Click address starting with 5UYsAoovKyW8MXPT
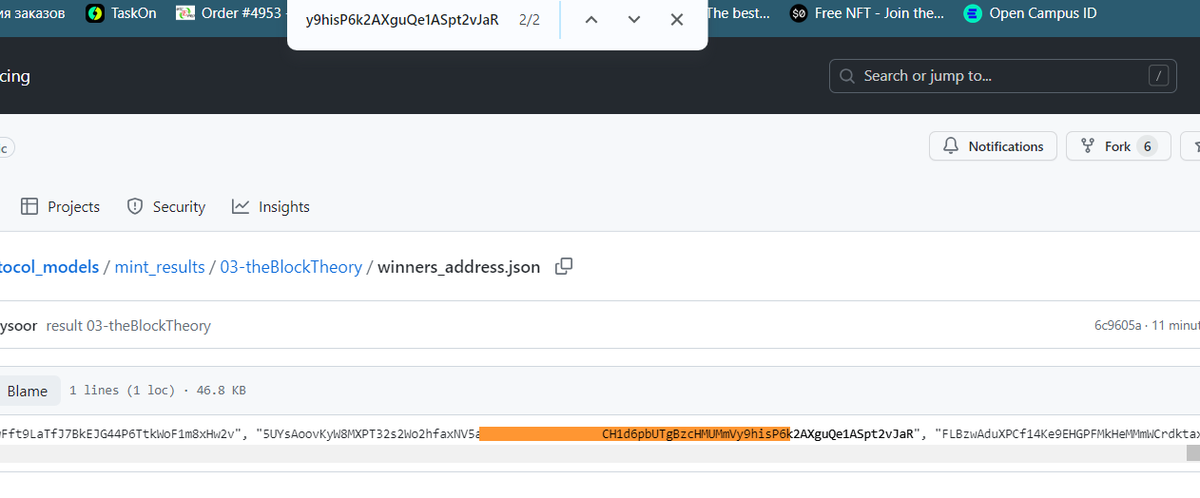This screenshot has height=498, width=1200. (x=369, y=434)
